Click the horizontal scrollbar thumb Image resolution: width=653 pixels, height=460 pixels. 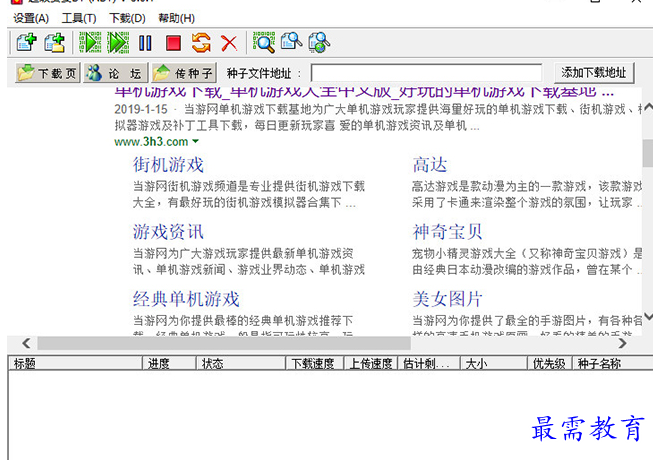224,343
